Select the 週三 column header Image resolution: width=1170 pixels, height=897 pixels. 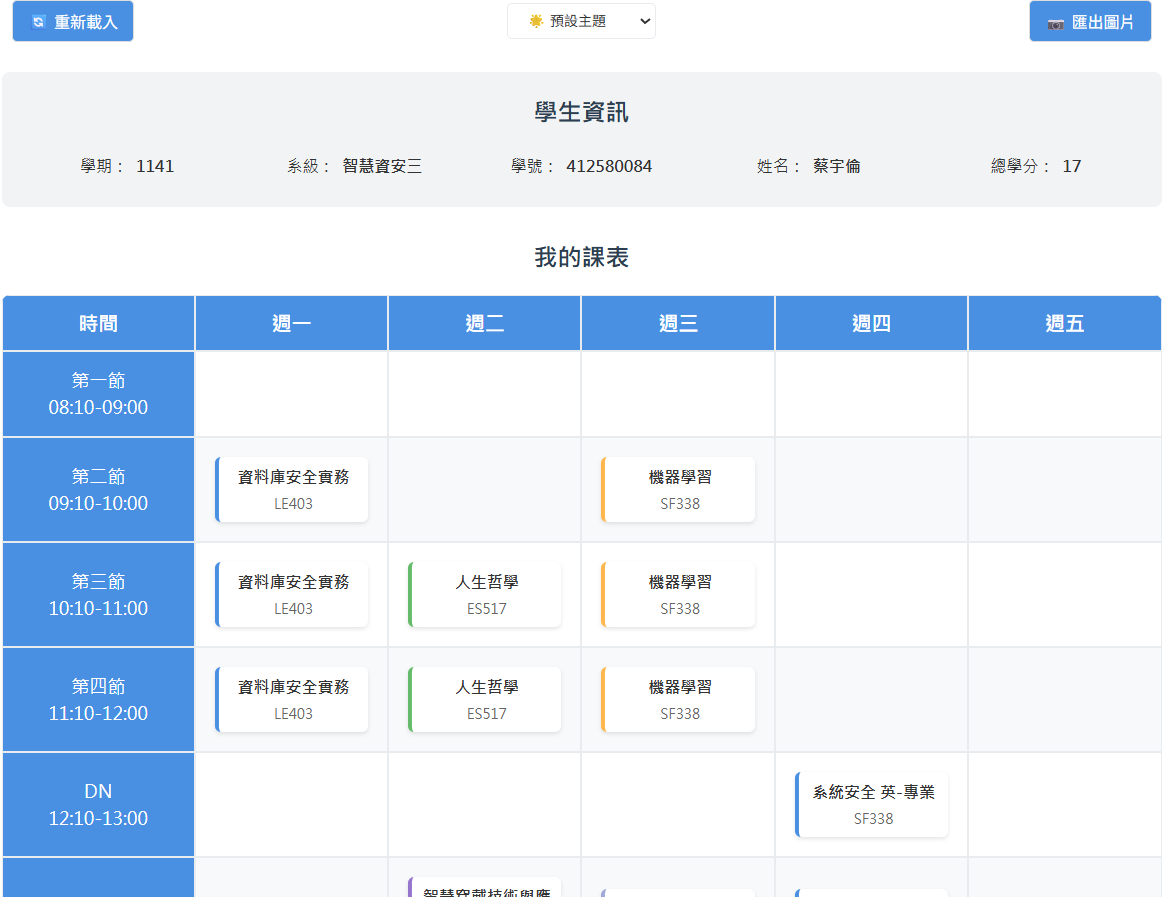(678, 323)
